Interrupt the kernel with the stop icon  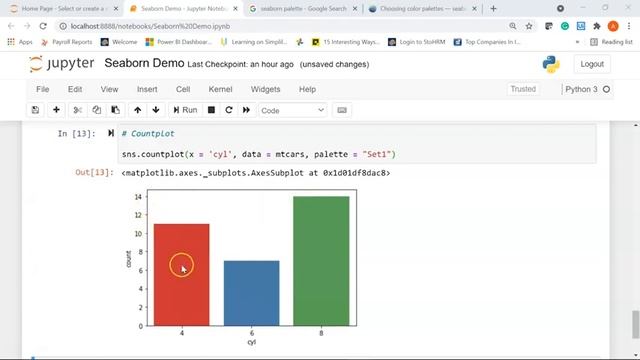coord(211,110)
